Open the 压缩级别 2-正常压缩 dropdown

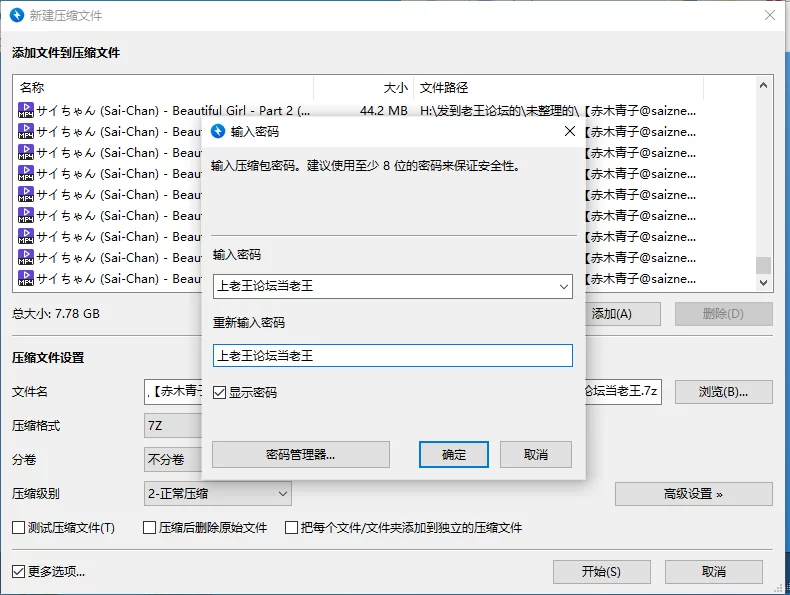218,494
